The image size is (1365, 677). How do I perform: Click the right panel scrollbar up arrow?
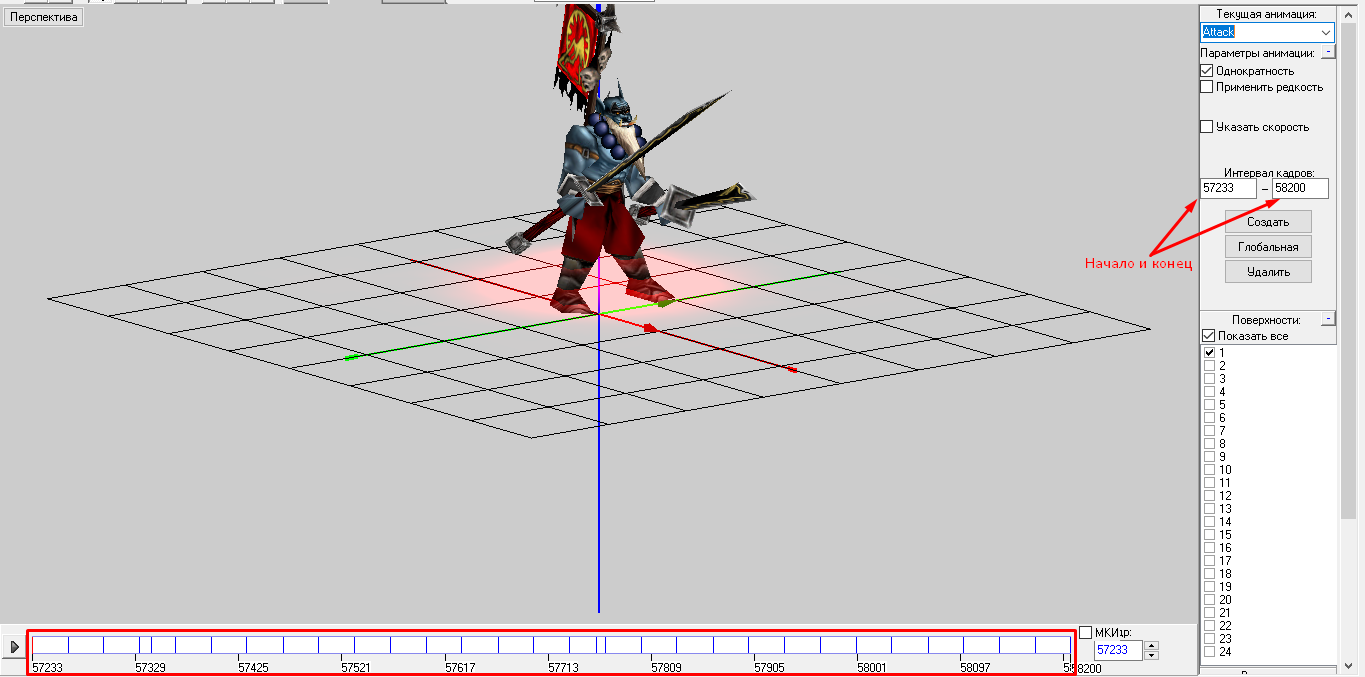click(1349, 15)
